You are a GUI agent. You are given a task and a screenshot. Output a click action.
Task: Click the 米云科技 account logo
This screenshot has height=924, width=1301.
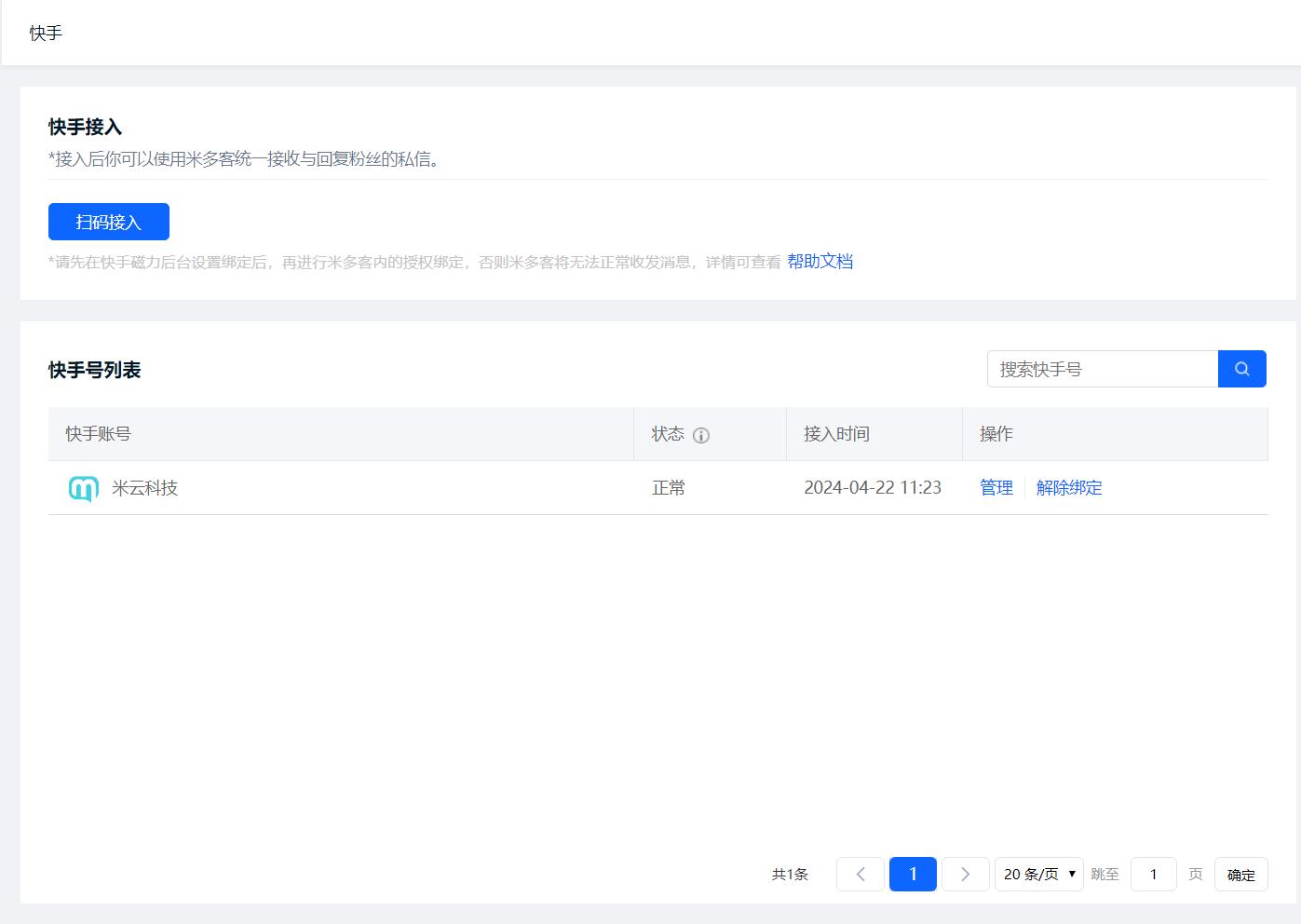click(x=84, y=488)
